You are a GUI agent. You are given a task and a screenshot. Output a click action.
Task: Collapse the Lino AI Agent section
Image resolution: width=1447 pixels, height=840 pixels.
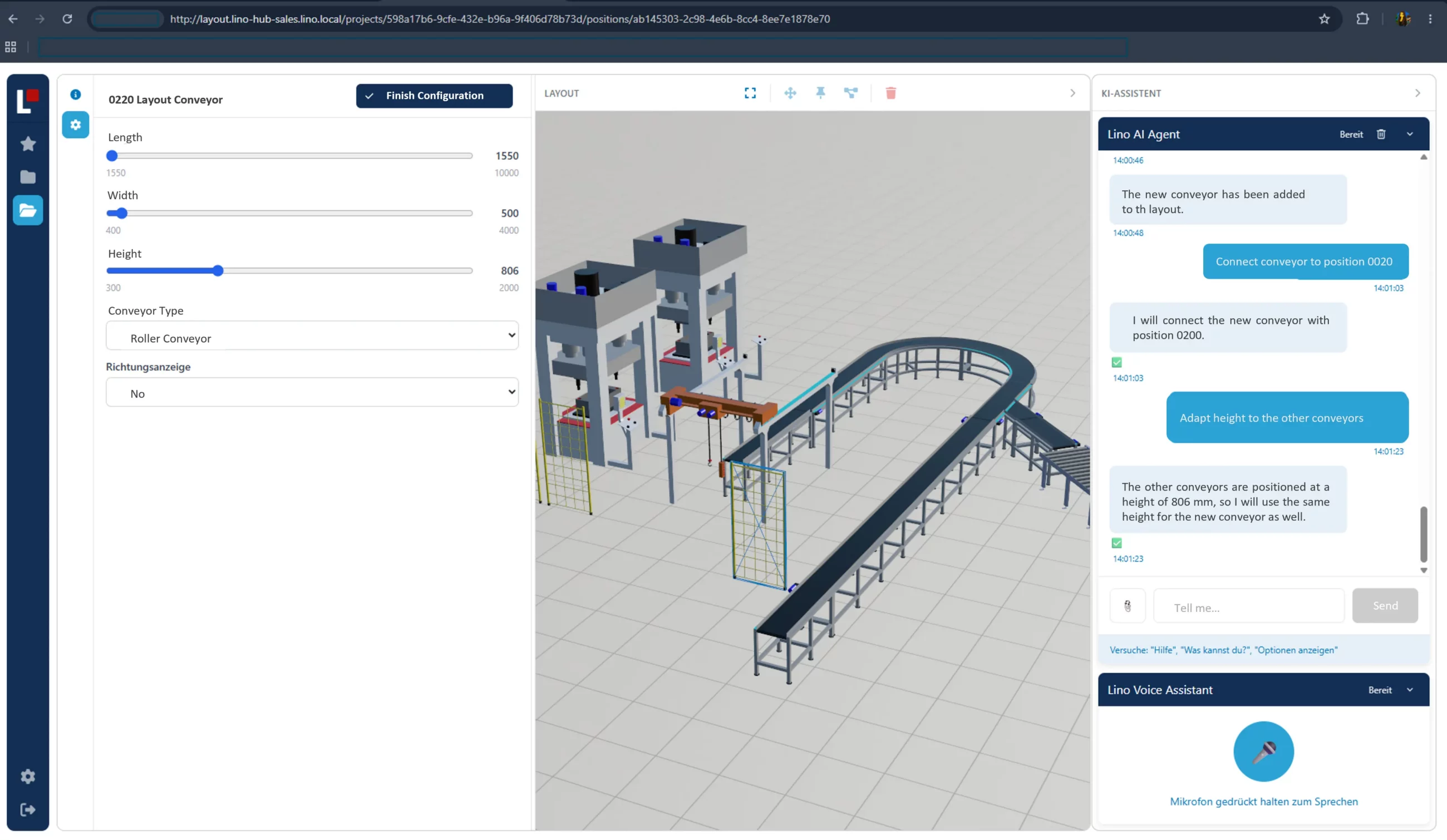click(x=1410, y=134)
